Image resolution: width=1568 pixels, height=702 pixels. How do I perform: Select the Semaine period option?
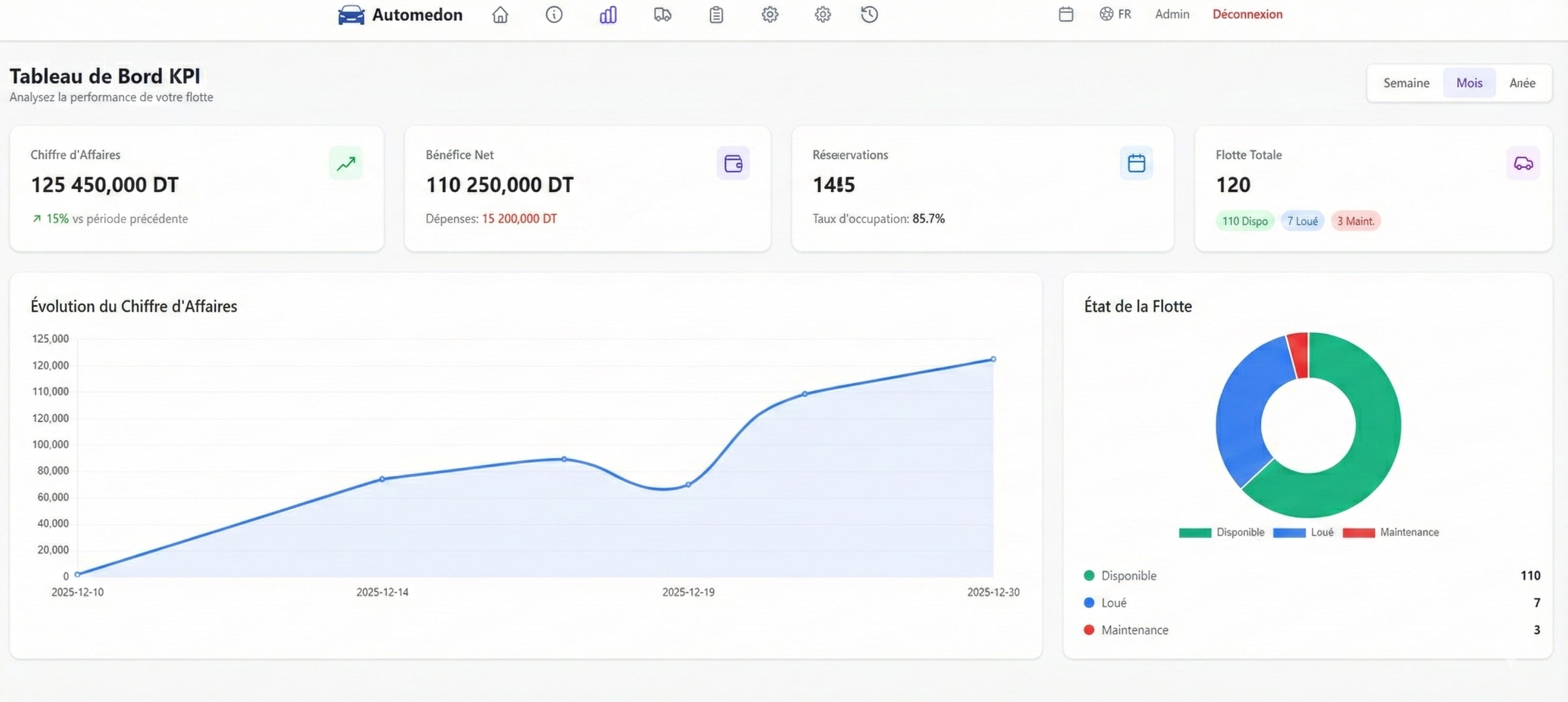click(1406, 83)
